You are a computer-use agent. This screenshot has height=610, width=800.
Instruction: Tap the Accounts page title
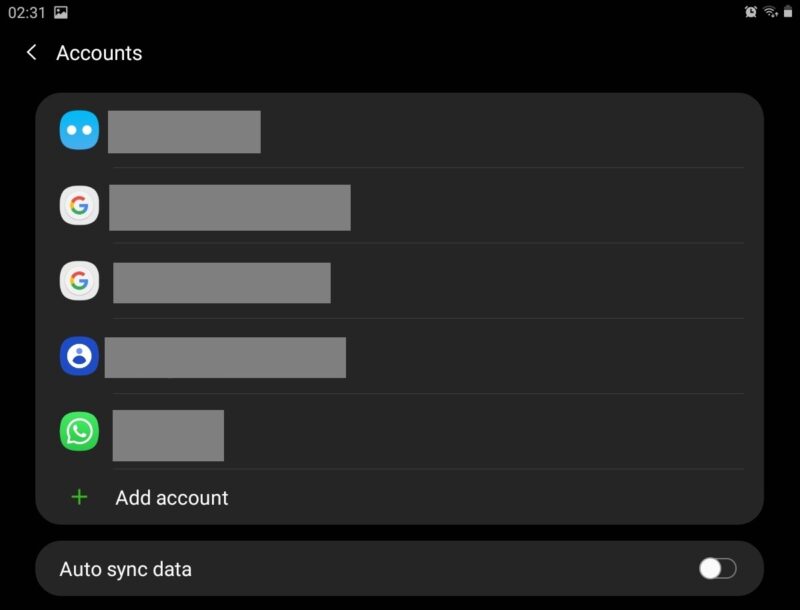[99, 53]
